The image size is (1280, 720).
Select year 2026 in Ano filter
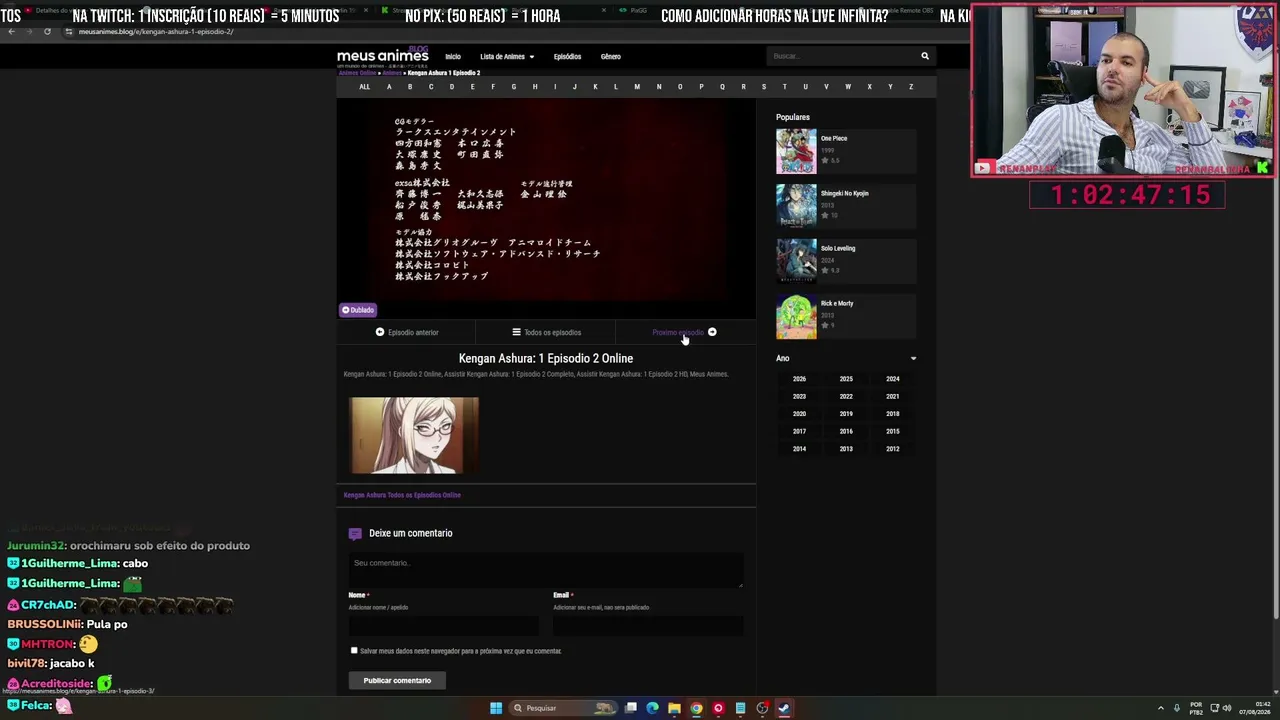[x=799, y=379]
